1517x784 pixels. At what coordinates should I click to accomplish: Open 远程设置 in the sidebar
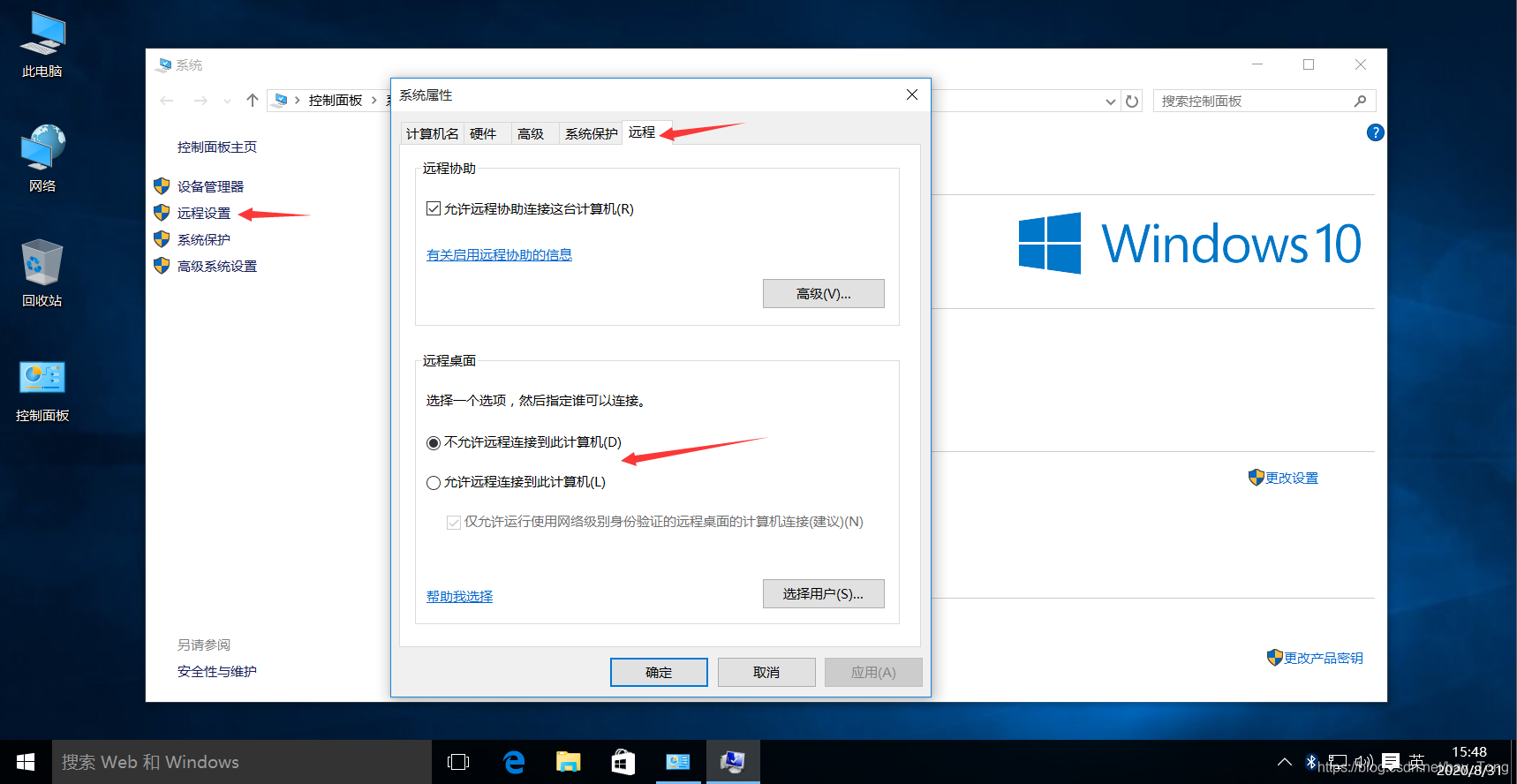tap(204, 213)
